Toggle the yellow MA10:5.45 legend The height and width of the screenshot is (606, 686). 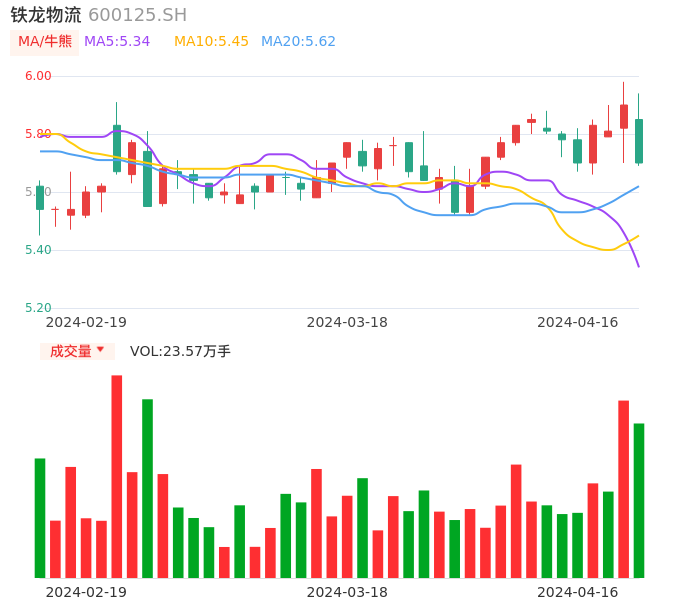point(211,42)
